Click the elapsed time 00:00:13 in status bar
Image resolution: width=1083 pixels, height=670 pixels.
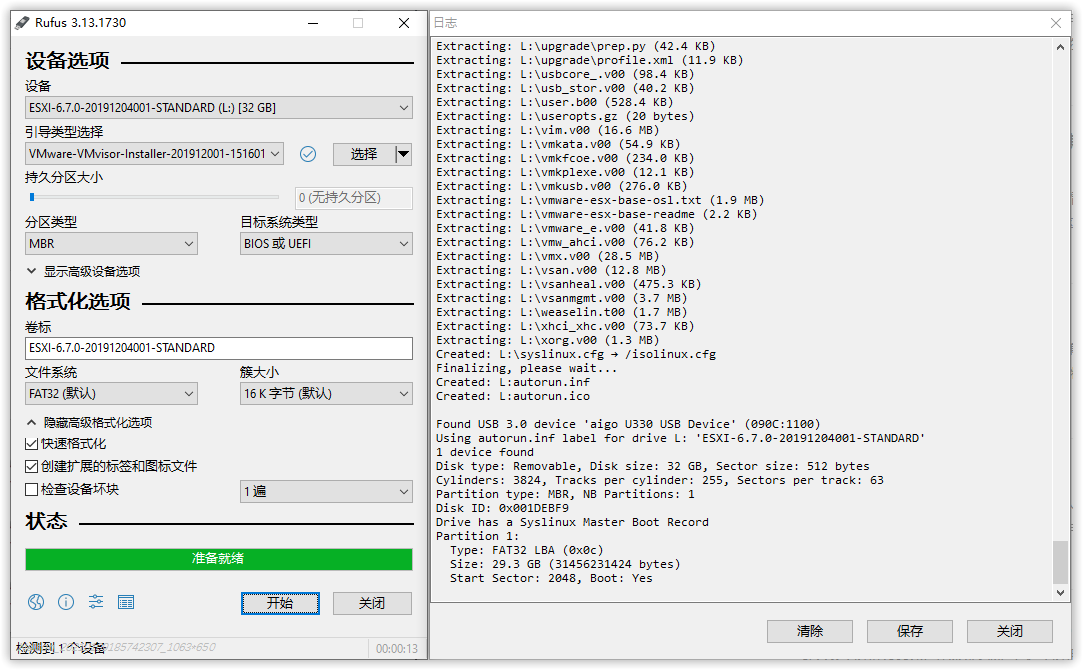396,649
